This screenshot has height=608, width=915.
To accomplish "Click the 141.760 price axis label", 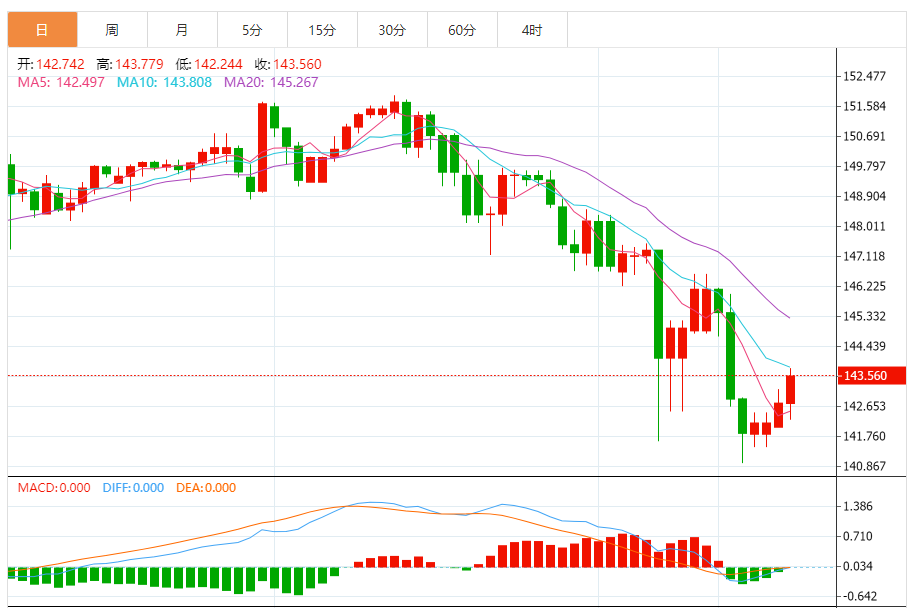I will click(864, 436).
